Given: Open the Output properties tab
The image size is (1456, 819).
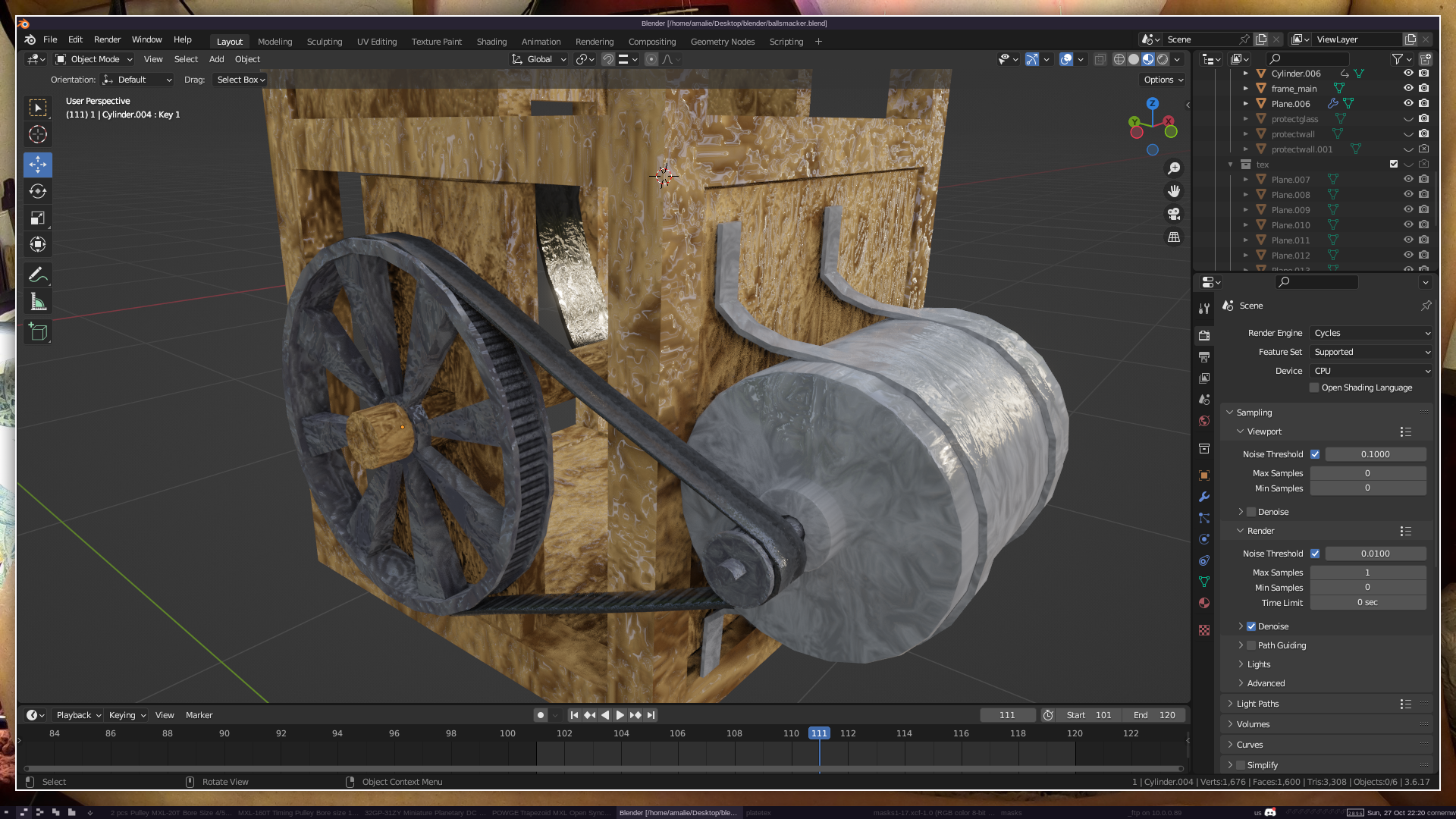Looking at the screenshot, I should coord(1204,356).
